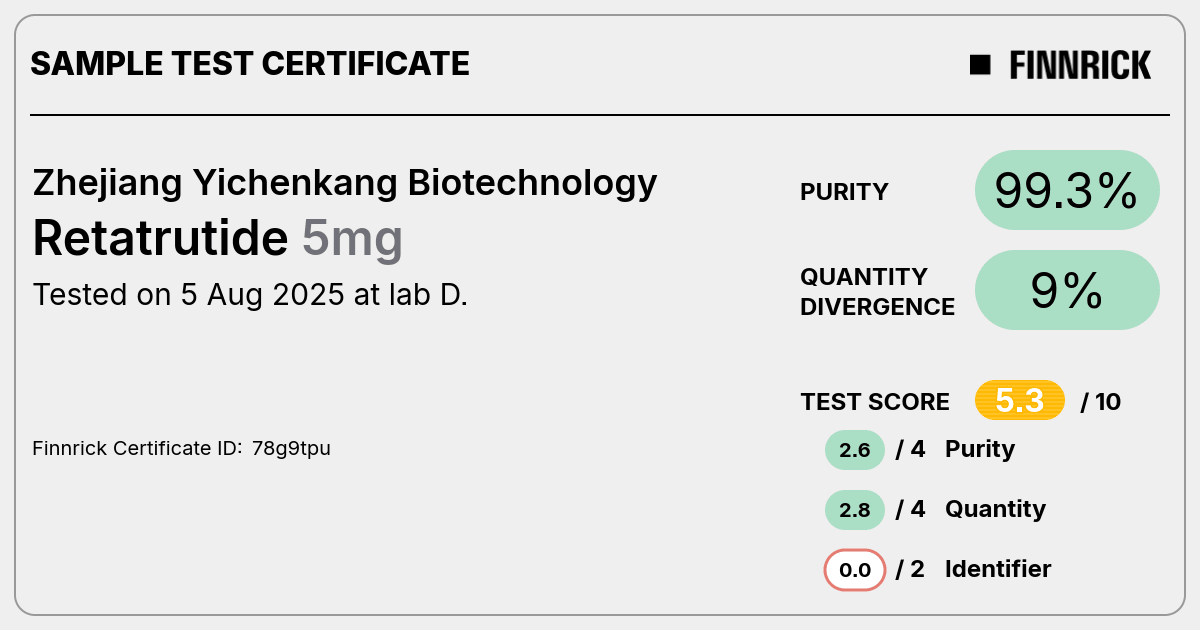Click the grey 5mg dosage label
1200x630 pixels.
tap(352, 240)
